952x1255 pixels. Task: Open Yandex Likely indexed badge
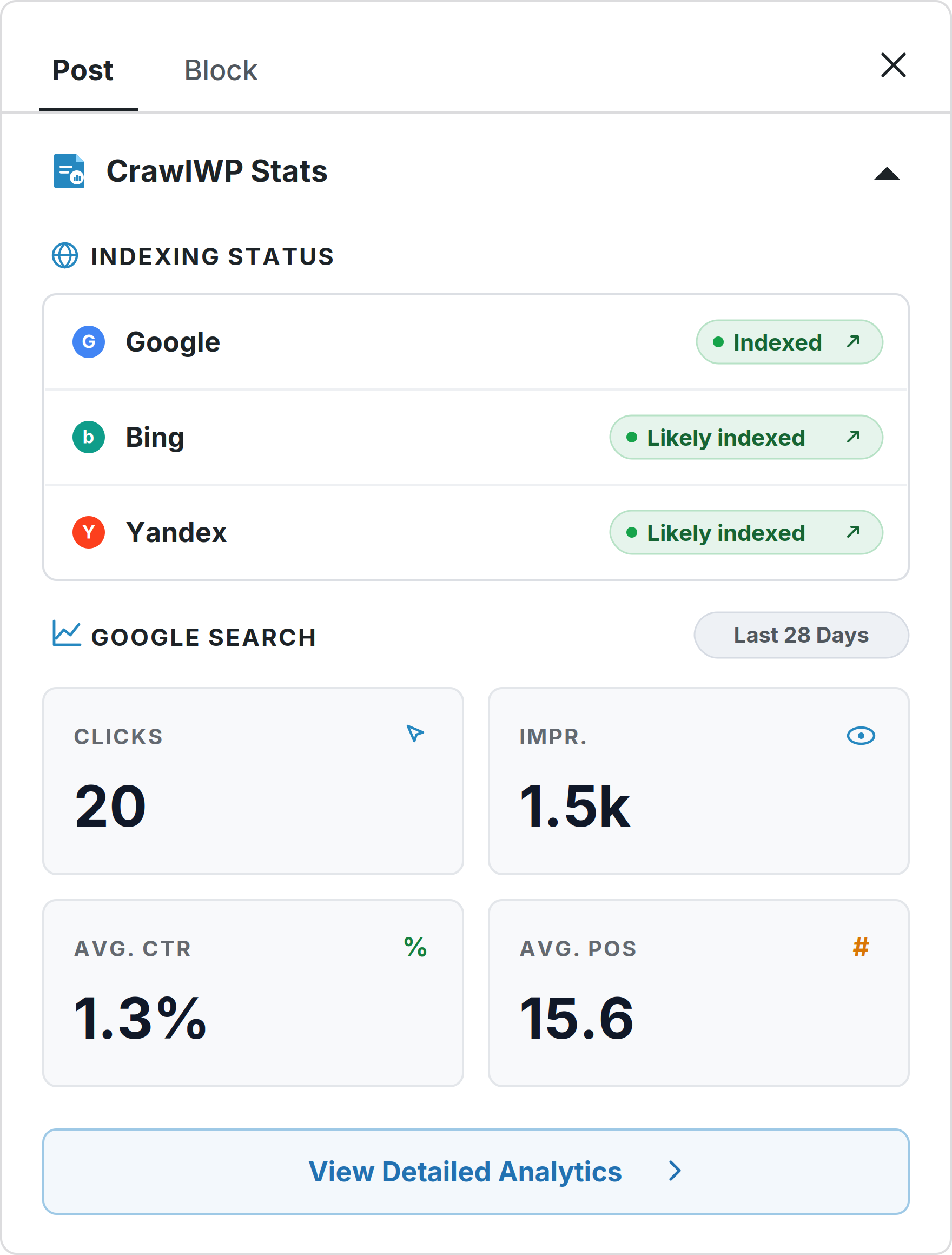point(746,533)
